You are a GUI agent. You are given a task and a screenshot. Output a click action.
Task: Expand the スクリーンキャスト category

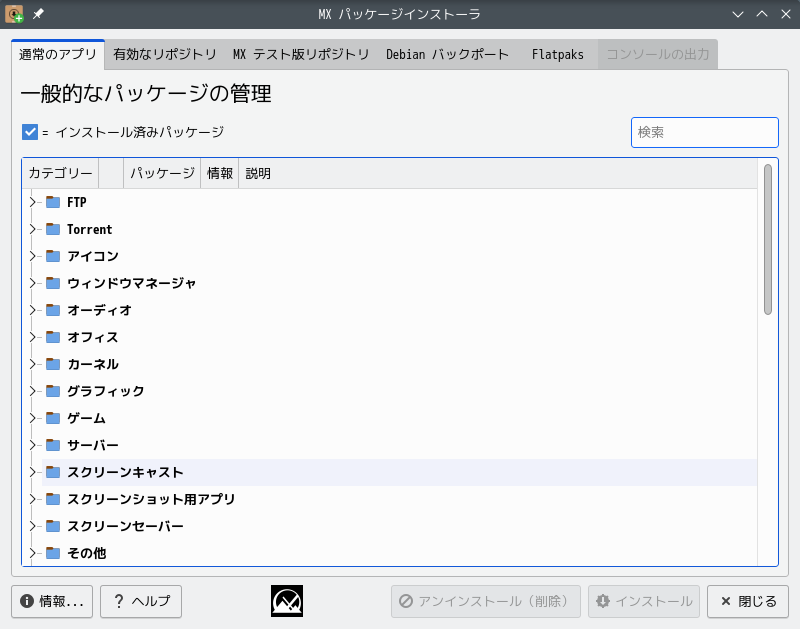point(33,472)
